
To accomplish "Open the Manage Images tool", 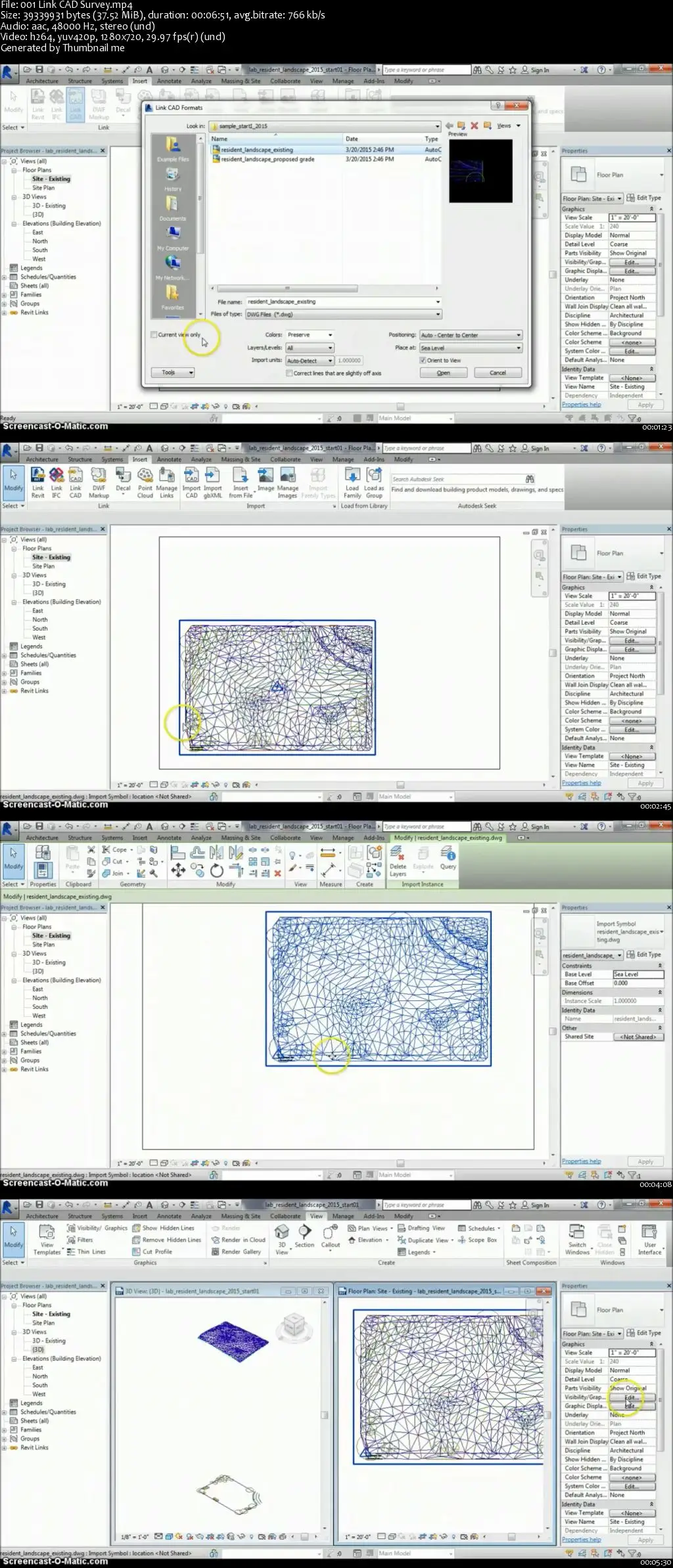I will click(x=287, y=482).
